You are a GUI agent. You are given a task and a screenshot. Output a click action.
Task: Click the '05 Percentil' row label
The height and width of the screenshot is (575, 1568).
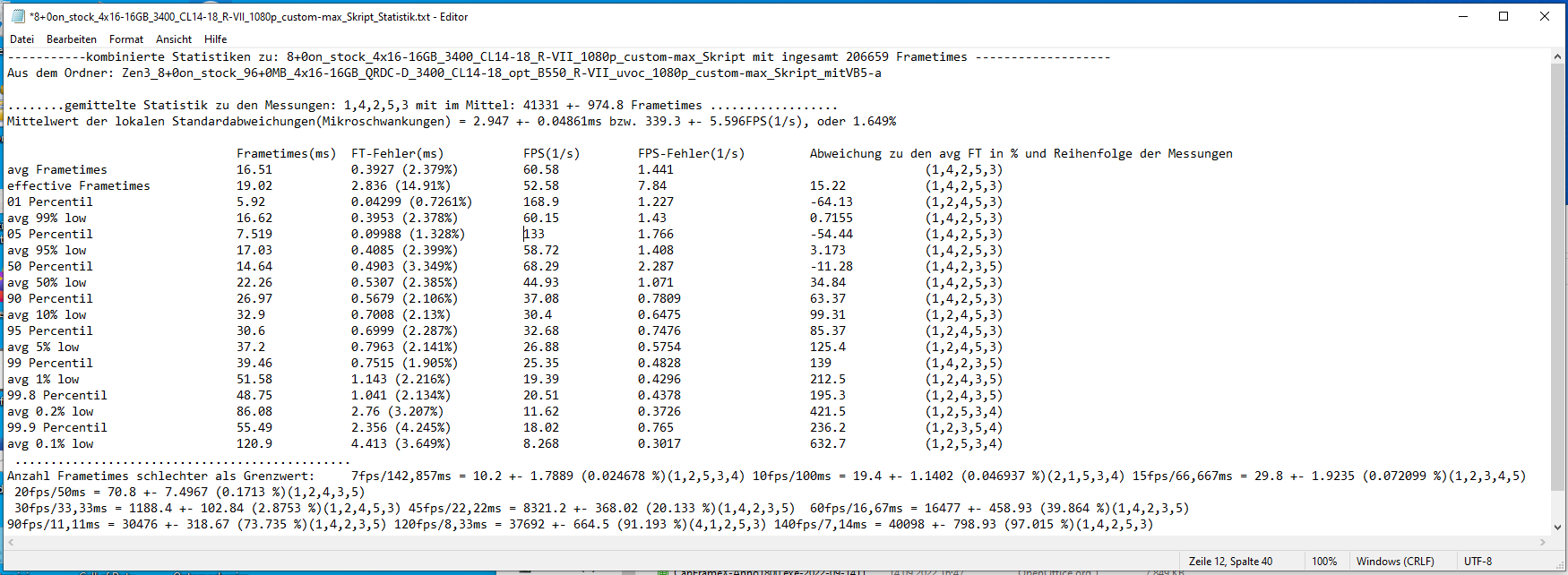click(50, 235)
